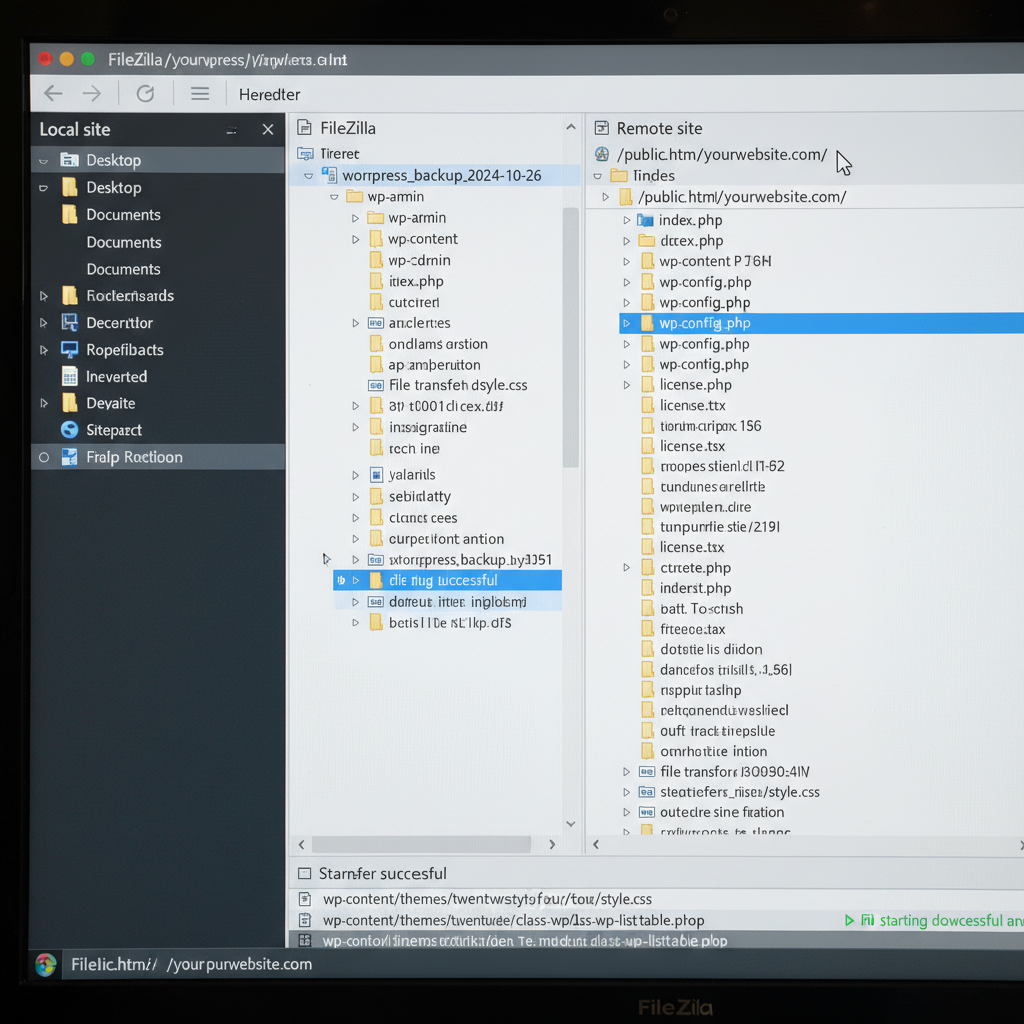Click the worrpress_backup_2024-10-26 archive icon

(x=329, y=175)
